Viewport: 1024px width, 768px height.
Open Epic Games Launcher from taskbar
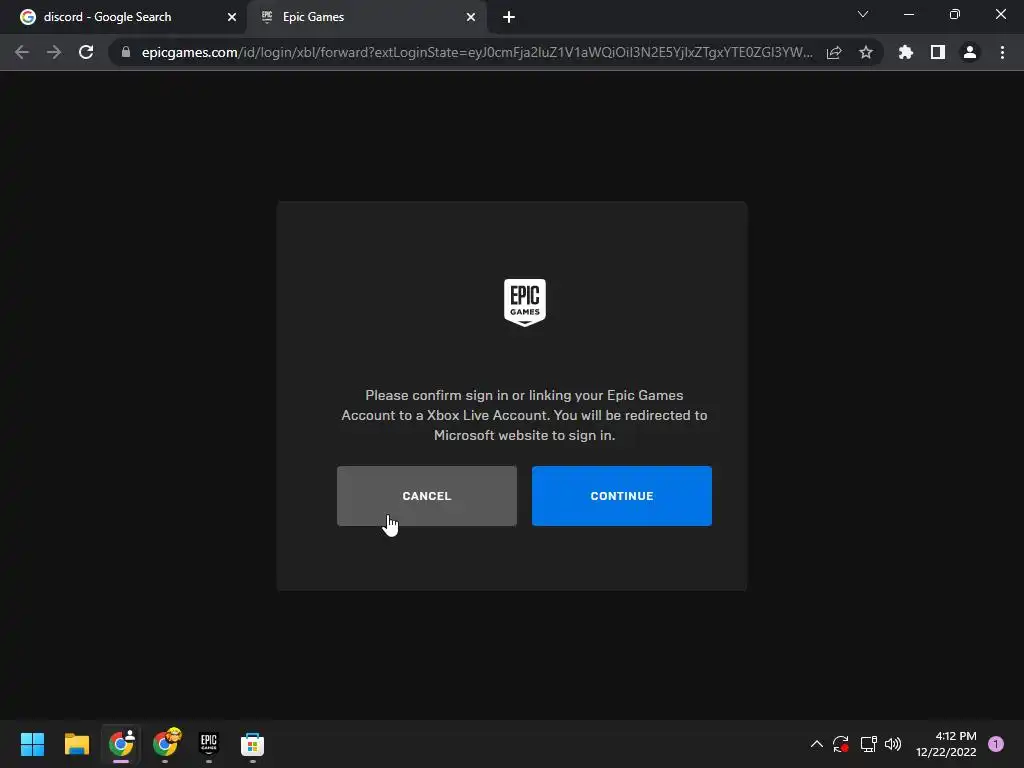(209, 744)
